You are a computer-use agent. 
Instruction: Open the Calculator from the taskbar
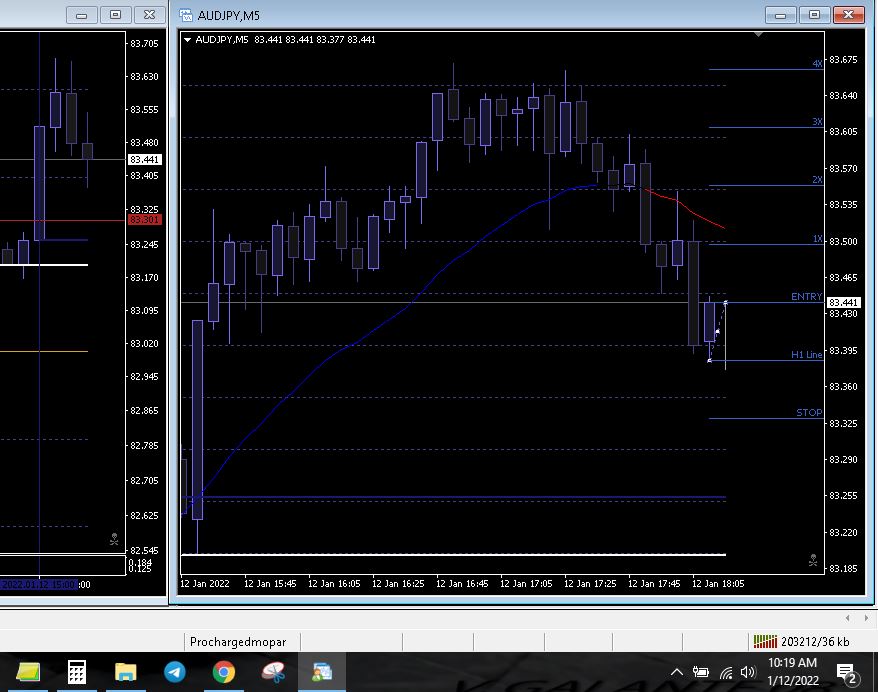(77, 671)
